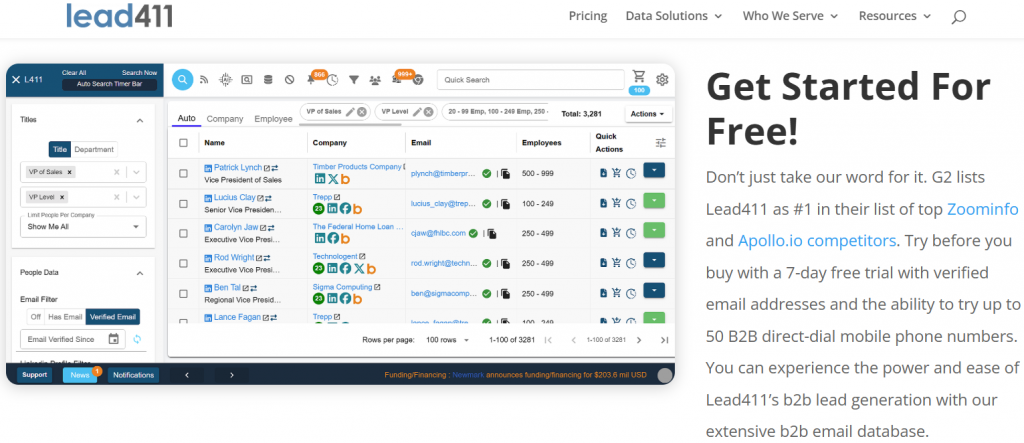Open the Actions dropdown
Screen dimensions: 1024x443
point(648,114)
